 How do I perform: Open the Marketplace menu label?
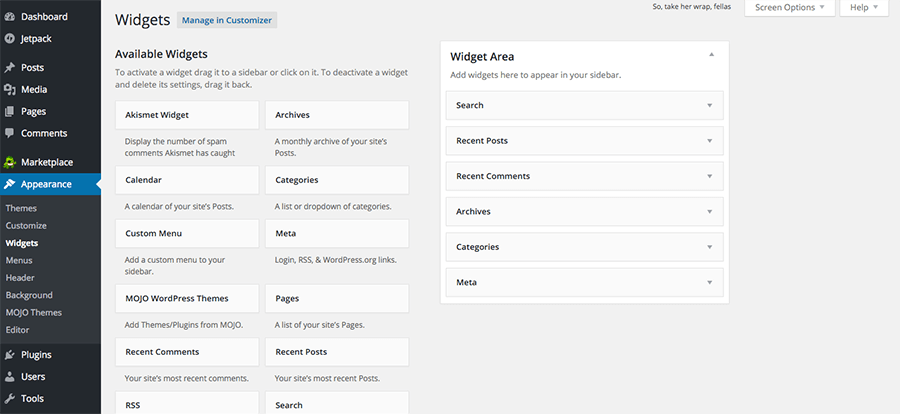(x=47, y=162)
